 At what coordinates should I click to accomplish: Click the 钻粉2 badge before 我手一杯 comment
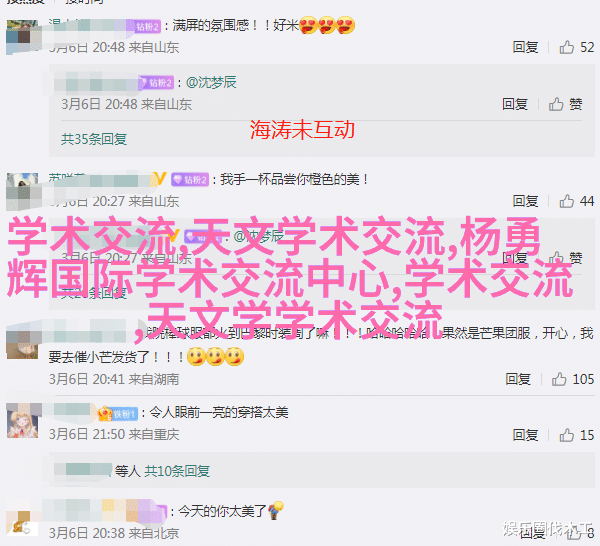(190, 179)
